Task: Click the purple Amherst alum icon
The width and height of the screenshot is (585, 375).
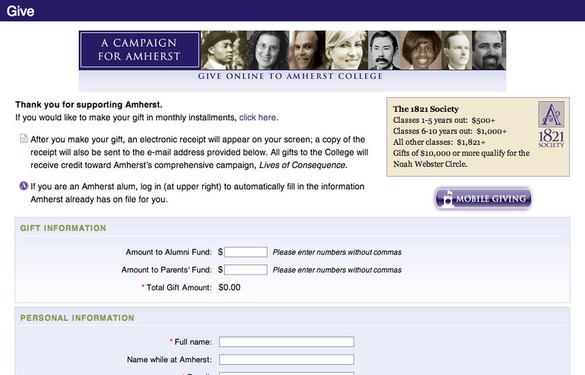Action: [24, 185]
